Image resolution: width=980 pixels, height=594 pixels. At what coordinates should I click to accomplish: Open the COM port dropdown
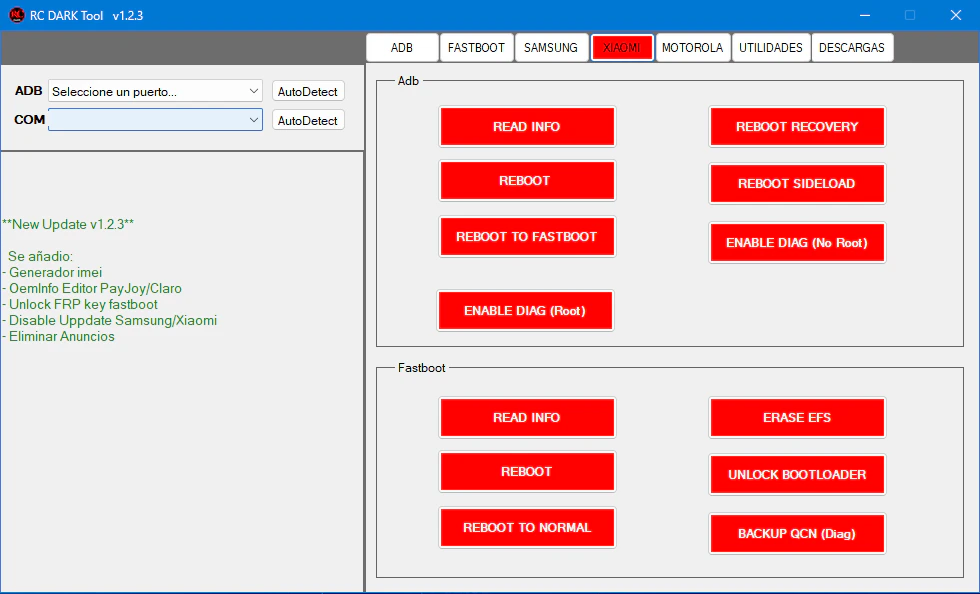coord(155,120)
